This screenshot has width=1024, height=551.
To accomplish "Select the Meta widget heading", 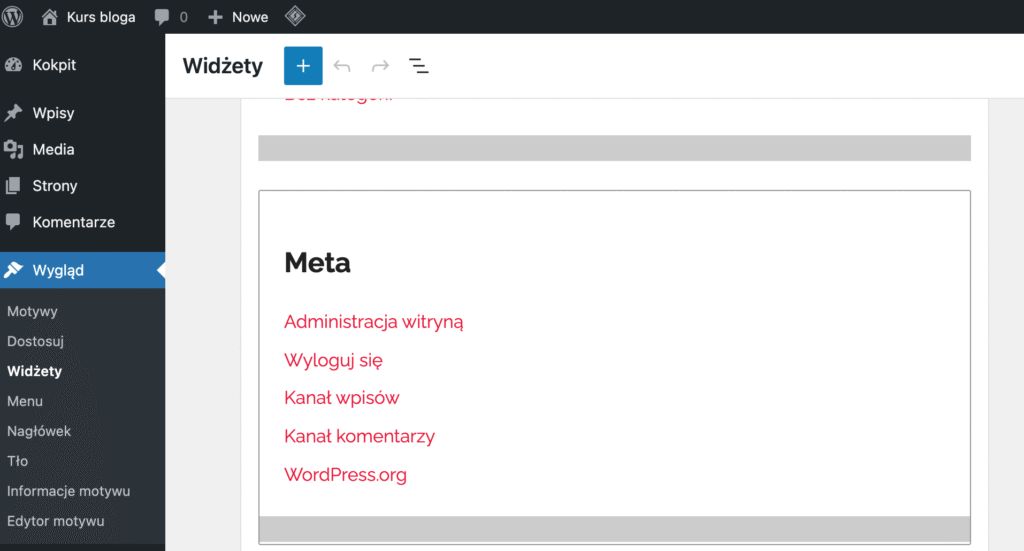I will [x=317, y=263].
